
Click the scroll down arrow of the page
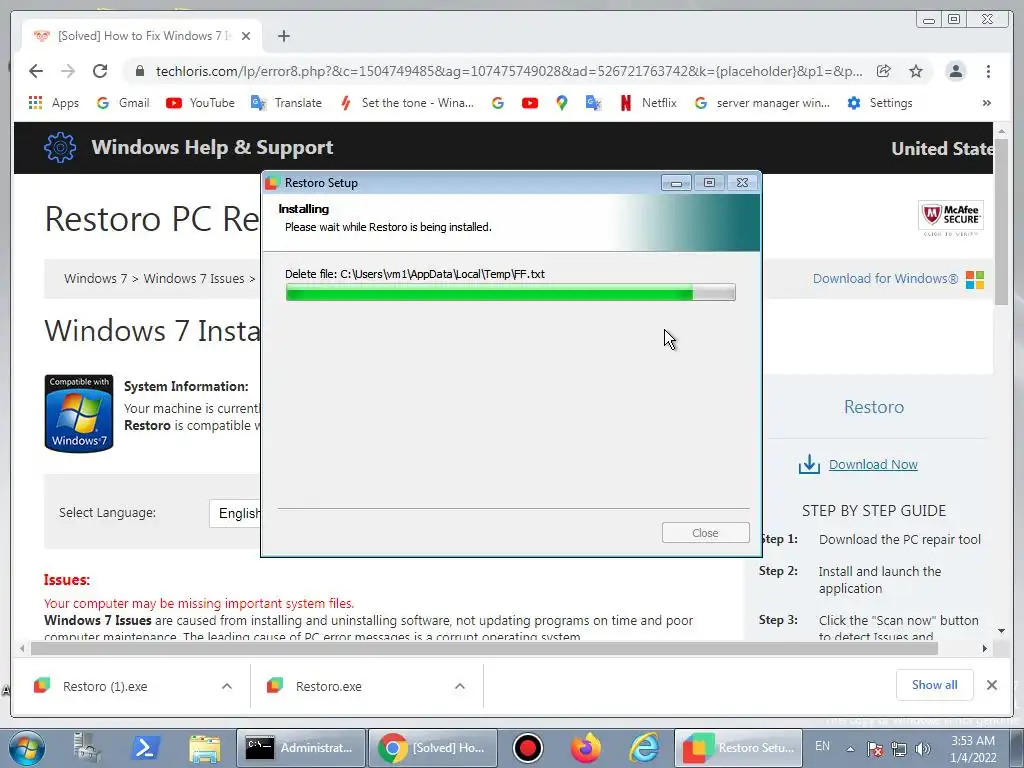1002,631
